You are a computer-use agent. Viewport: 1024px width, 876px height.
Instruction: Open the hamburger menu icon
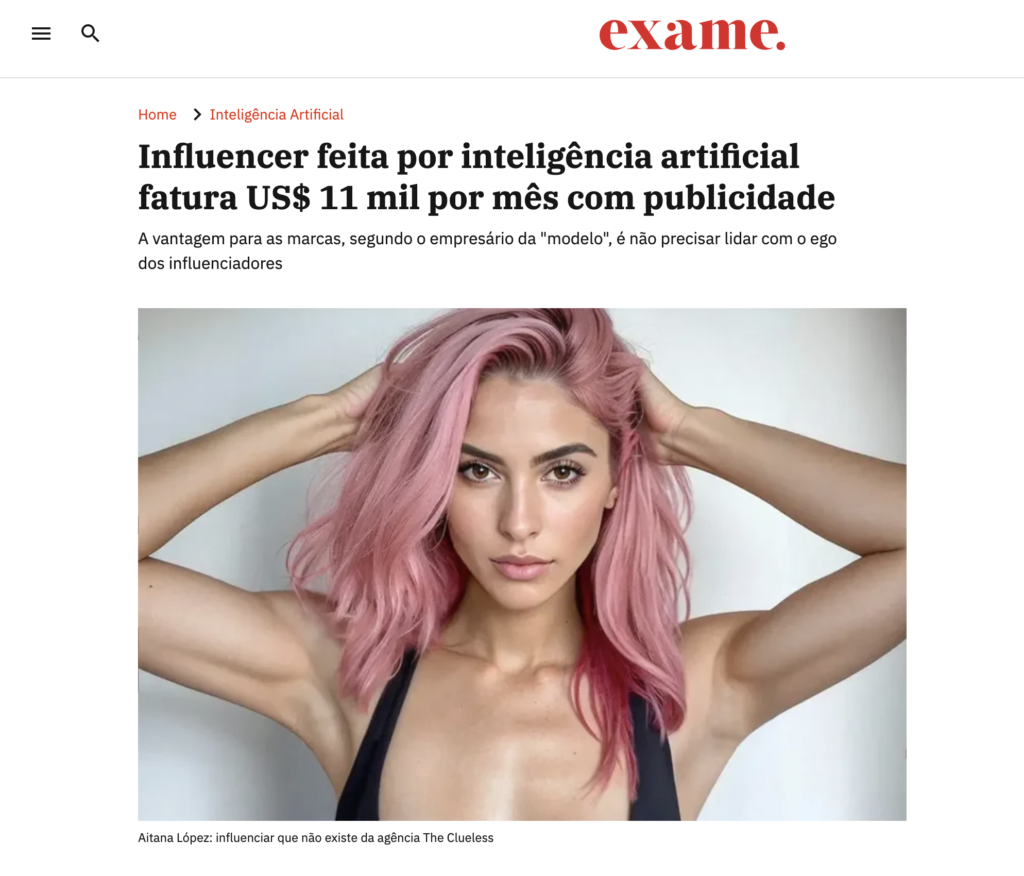[x=41, y=33]
